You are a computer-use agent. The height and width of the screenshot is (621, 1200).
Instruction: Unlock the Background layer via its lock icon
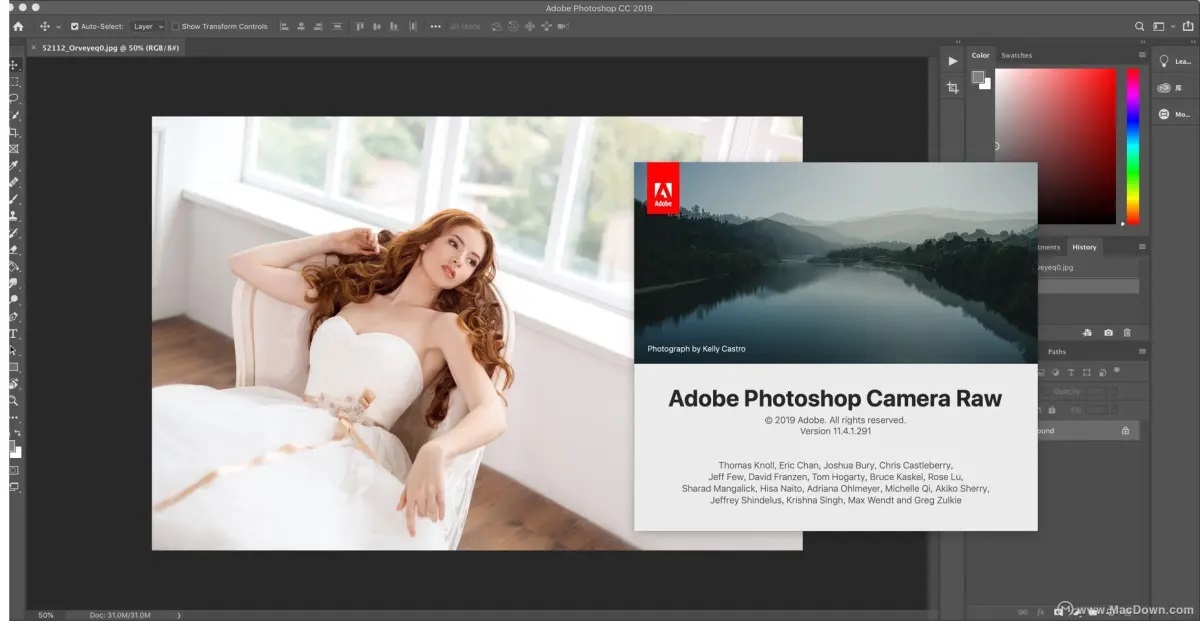click(1124, 430)
